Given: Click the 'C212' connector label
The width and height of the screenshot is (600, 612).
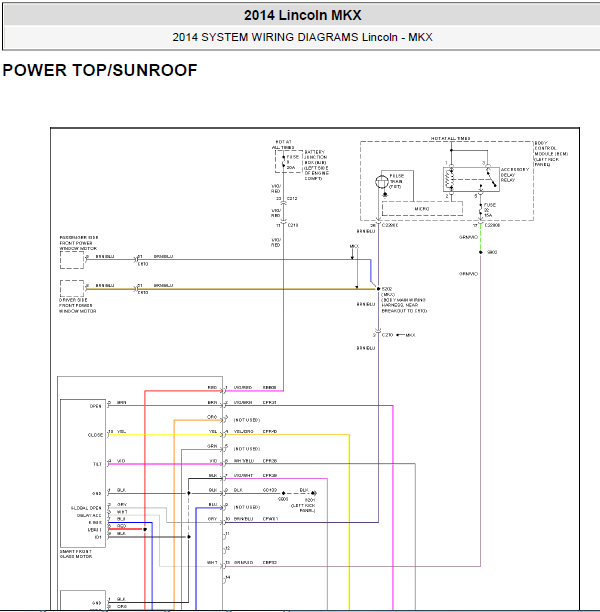Looking at the screenshot, I should (x=292, y=198).
